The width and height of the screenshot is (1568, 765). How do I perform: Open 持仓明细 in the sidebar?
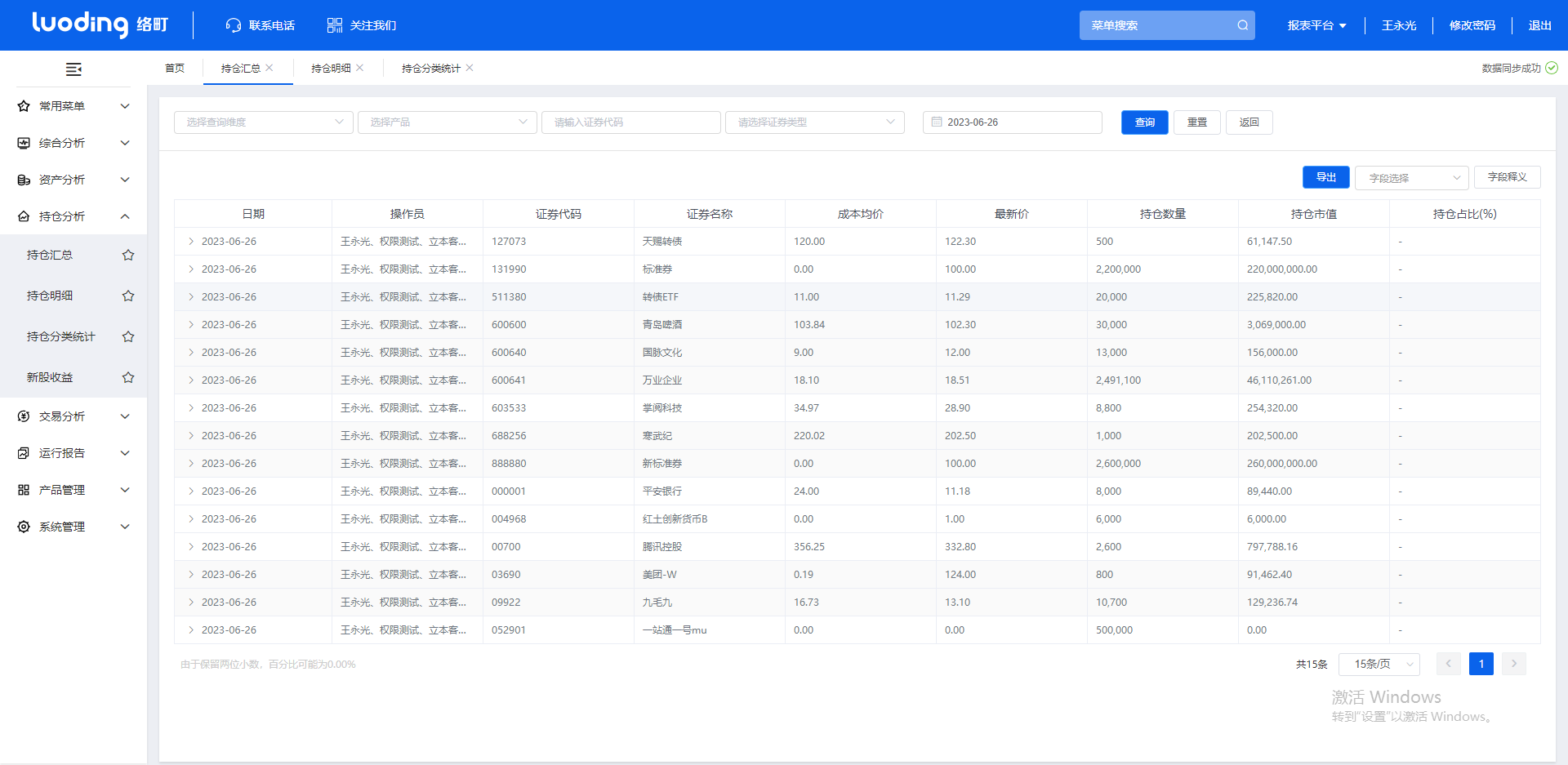click(50, 296)
